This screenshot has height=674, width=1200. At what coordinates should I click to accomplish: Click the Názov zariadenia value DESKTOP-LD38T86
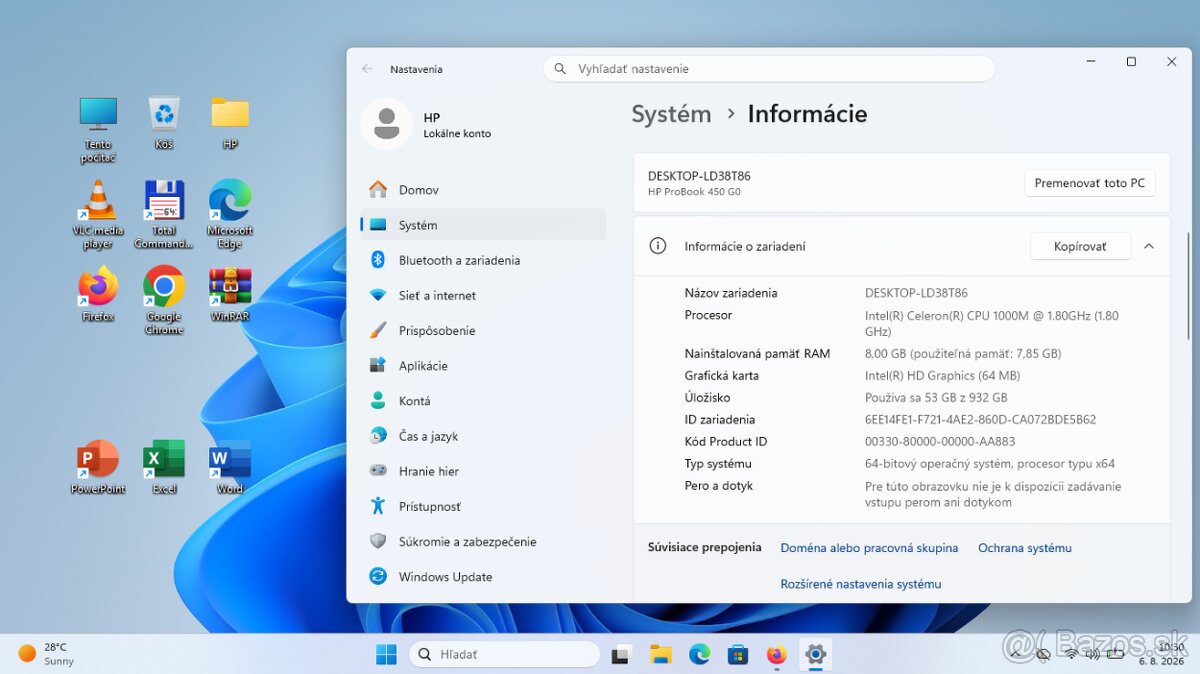[916, 293]
